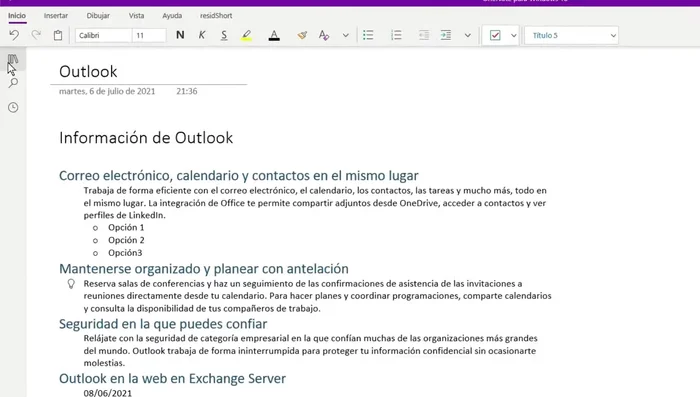
Task: Undo the last action
Action: pyautogui.click(x=14, y=35)
